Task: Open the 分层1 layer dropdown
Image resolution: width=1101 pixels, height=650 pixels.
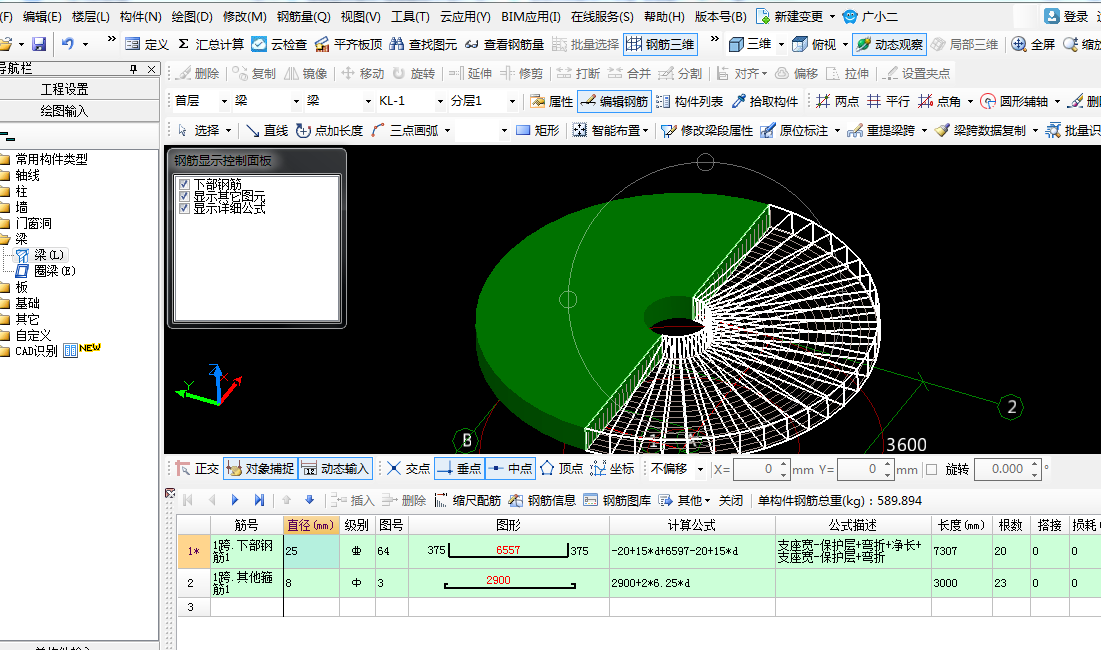Action: (512, 102)
